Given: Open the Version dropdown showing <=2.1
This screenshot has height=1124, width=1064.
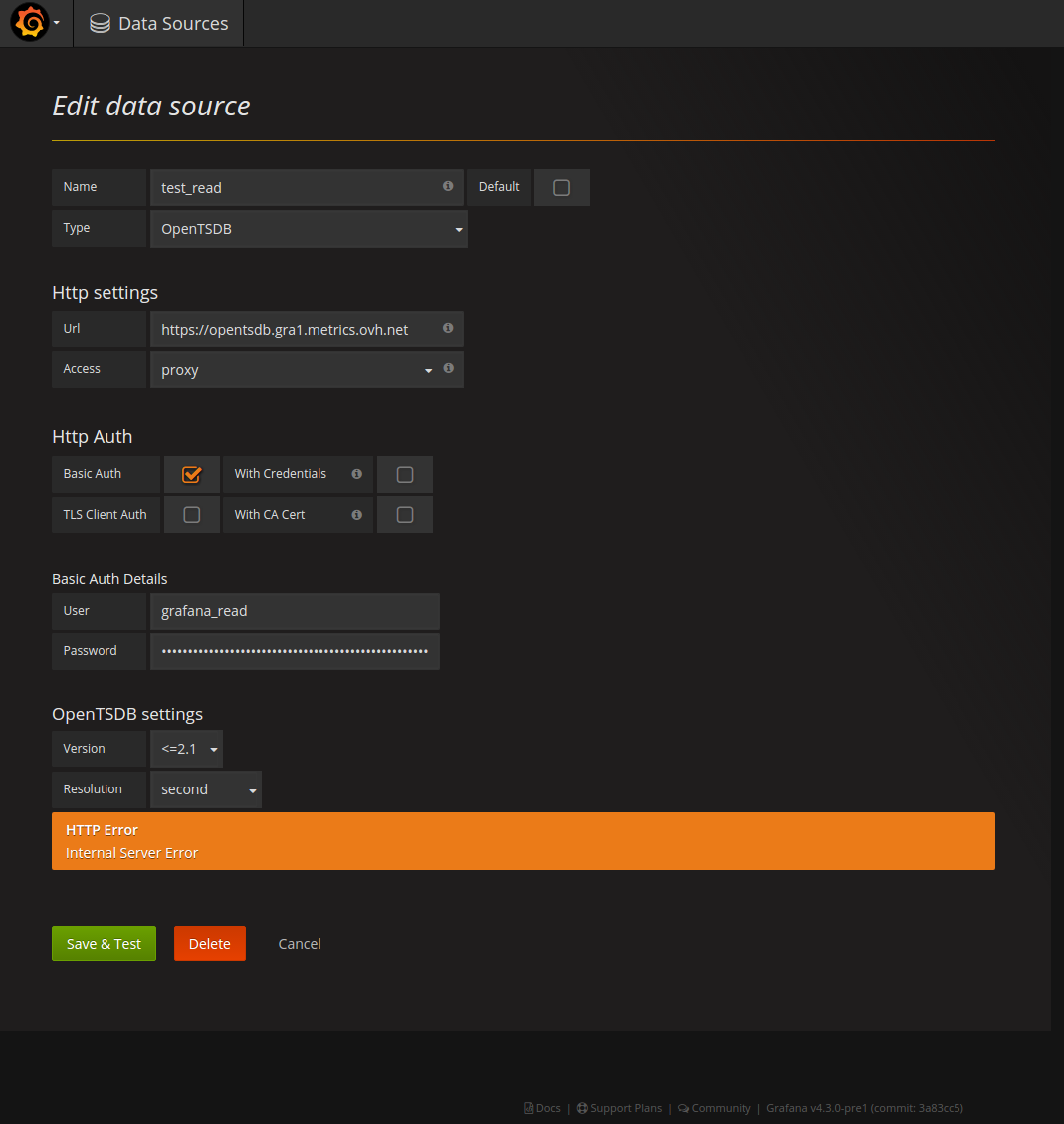Looking at the screenshot, I should click(x=186, y=749).
